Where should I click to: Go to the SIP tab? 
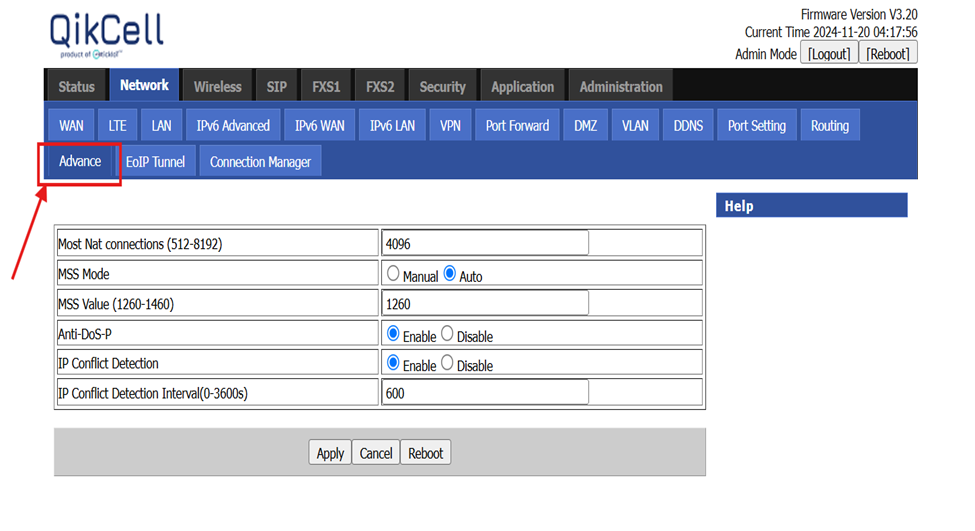pyautogui.click(x=276, y=87)
